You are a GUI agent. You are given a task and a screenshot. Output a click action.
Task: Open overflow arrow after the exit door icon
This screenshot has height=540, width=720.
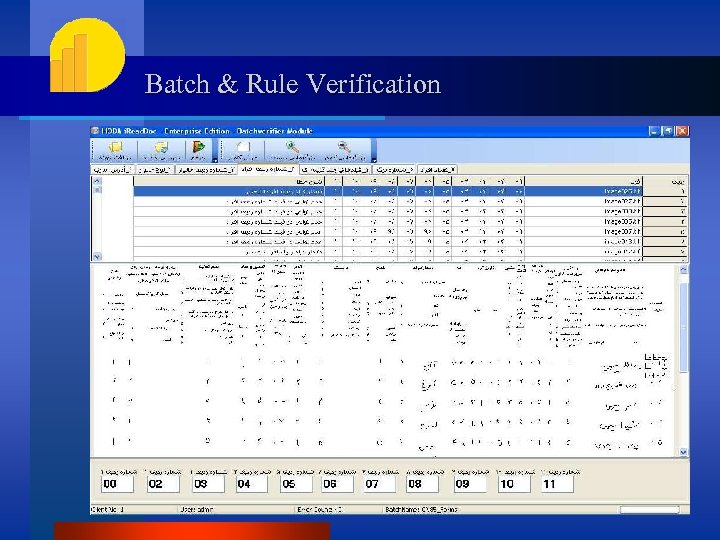point(214,160)
